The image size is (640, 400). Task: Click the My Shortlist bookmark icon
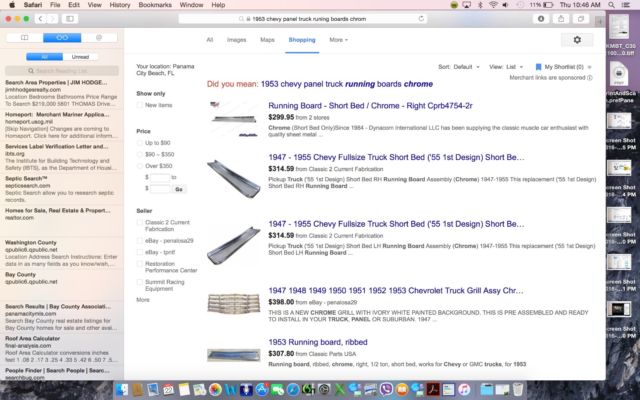click(x=538, y=67)
